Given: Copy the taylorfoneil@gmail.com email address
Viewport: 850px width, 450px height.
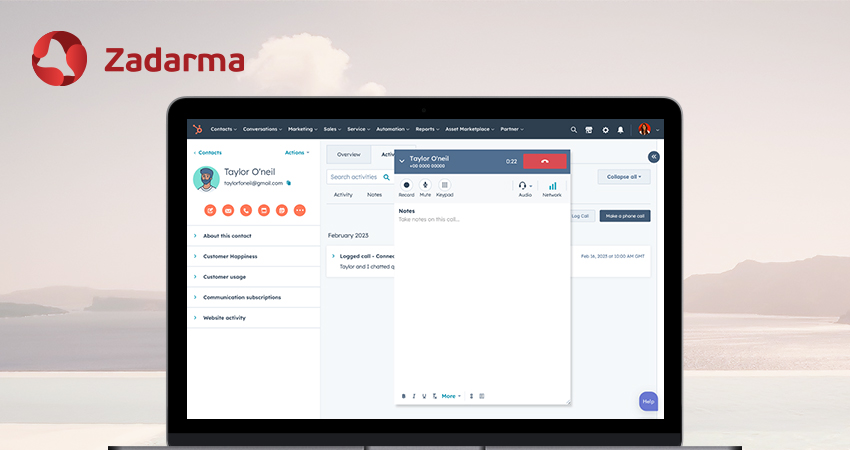Looking at the screenshot, I should click(289, 183).
